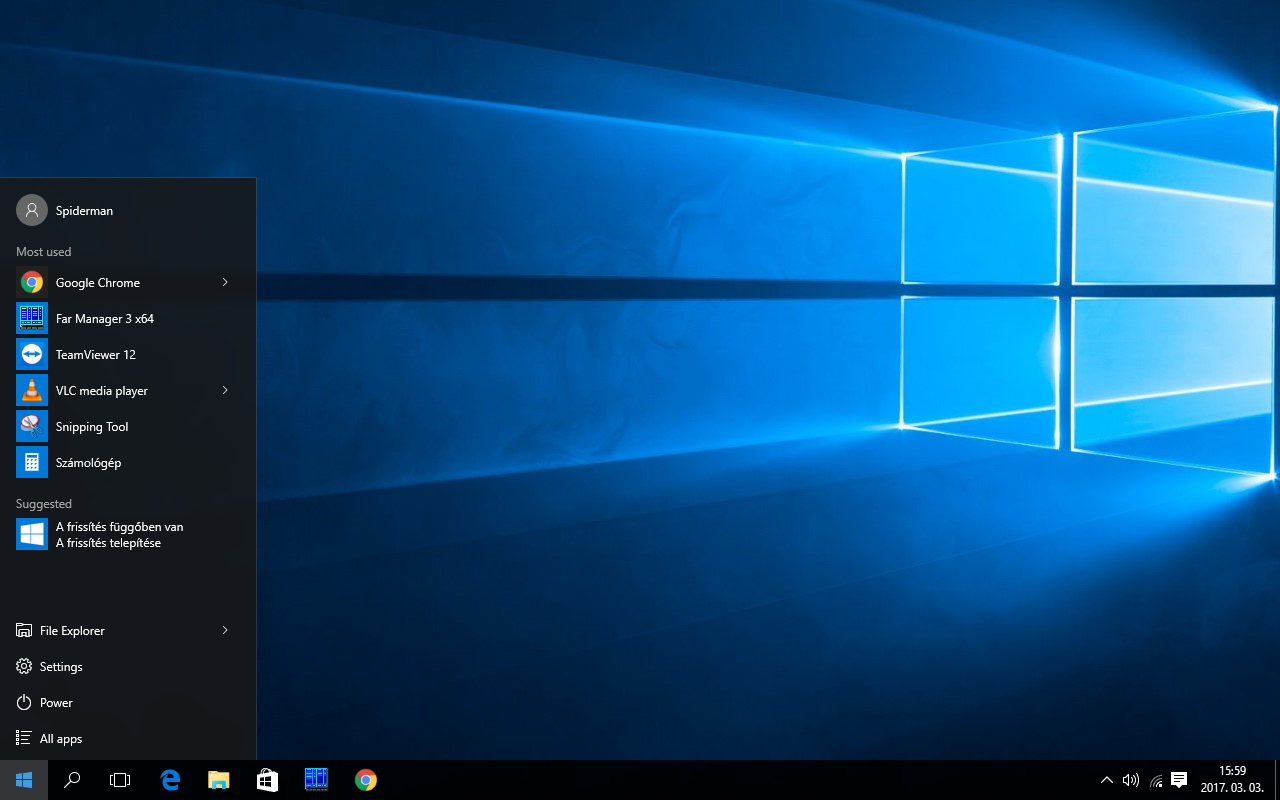Open the Snipping Tool app
This screenshot has width=1280, height=800.
(91, 427)
